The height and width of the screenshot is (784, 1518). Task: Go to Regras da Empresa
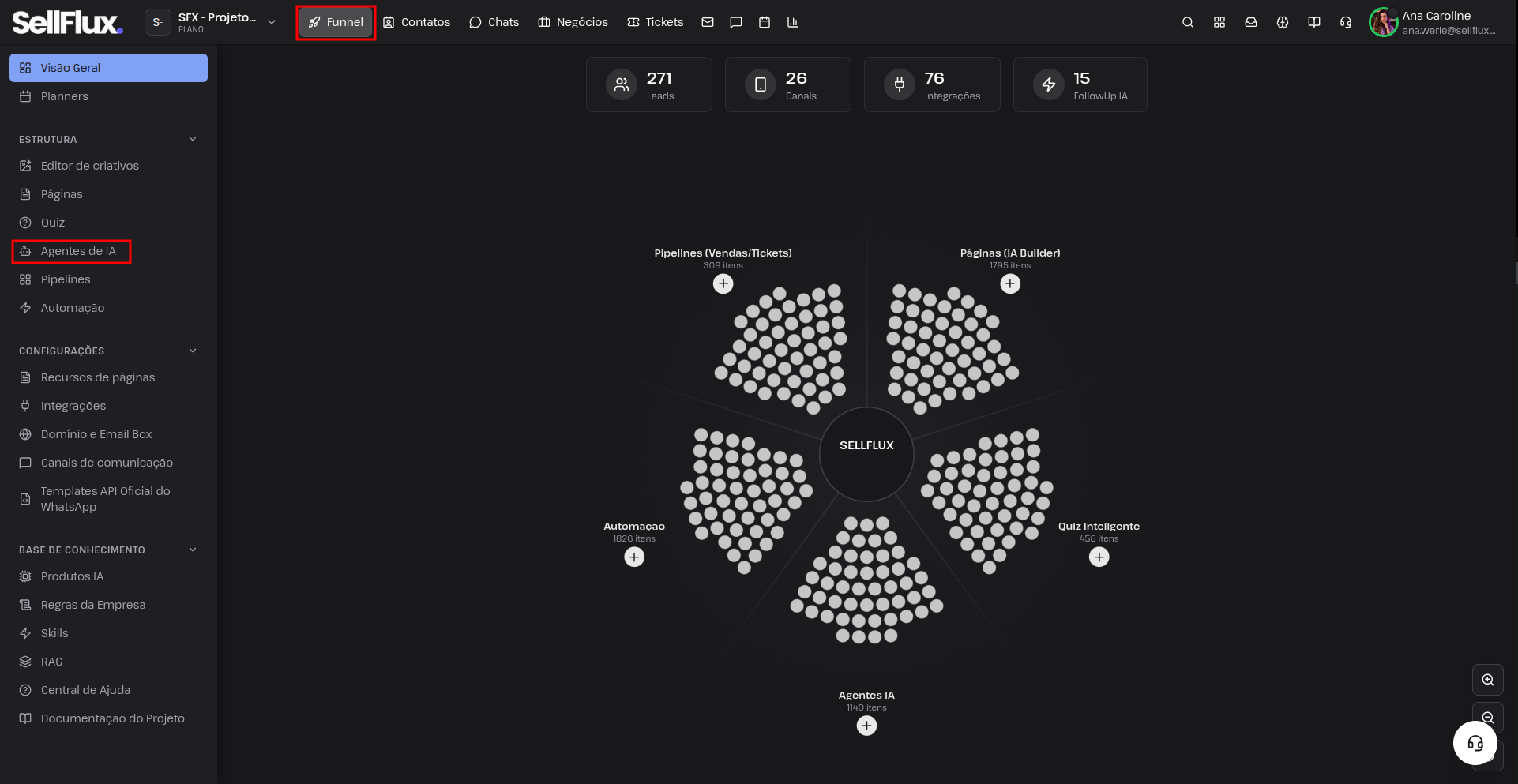coord(108,605)
